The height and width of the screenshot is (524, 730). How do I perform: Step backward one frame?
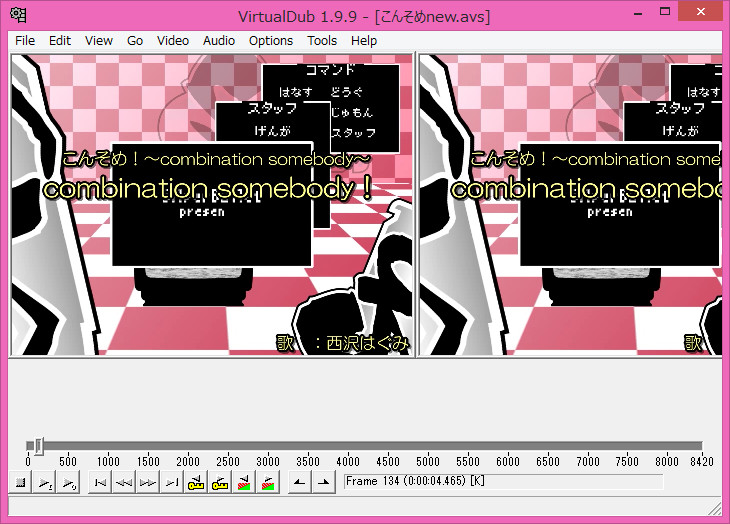click(x=124, y=482)
